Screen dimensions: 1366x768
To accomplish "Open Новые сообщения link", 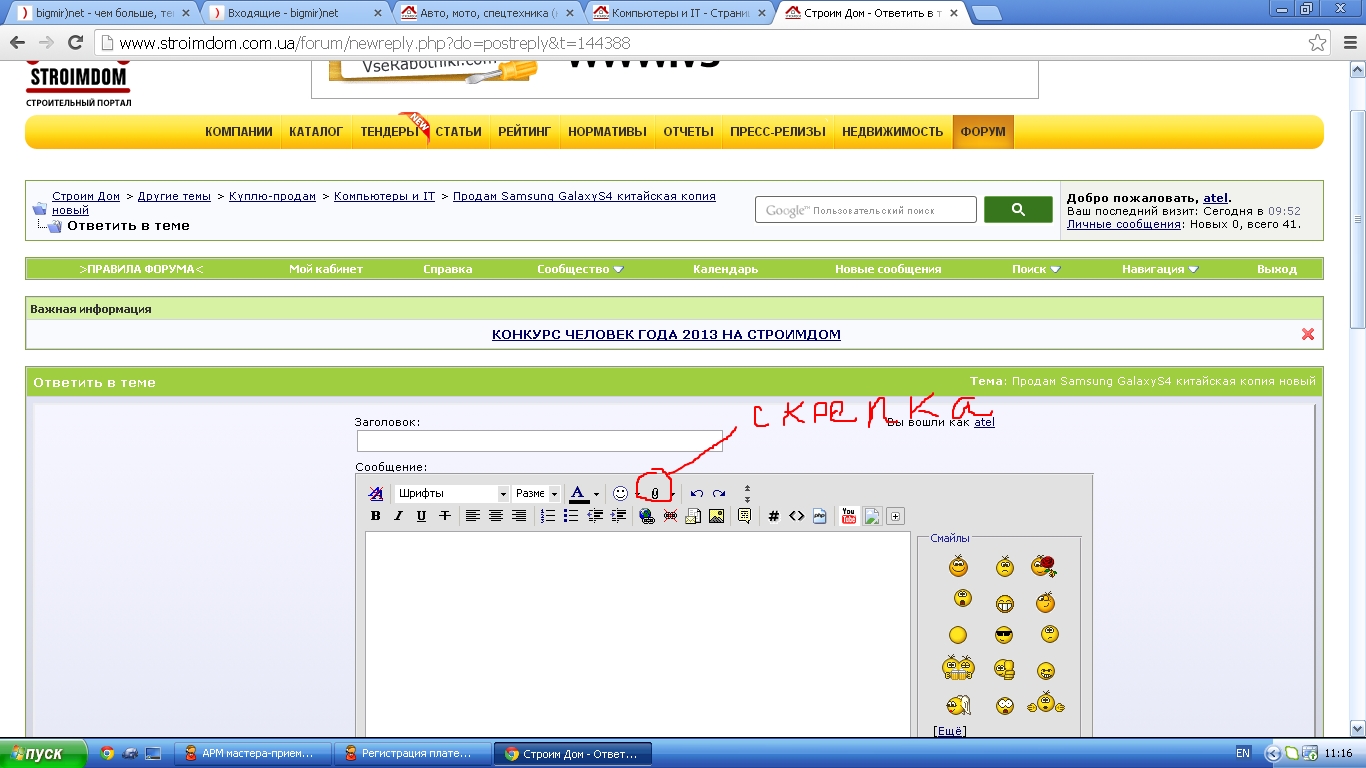I will 888,269.
